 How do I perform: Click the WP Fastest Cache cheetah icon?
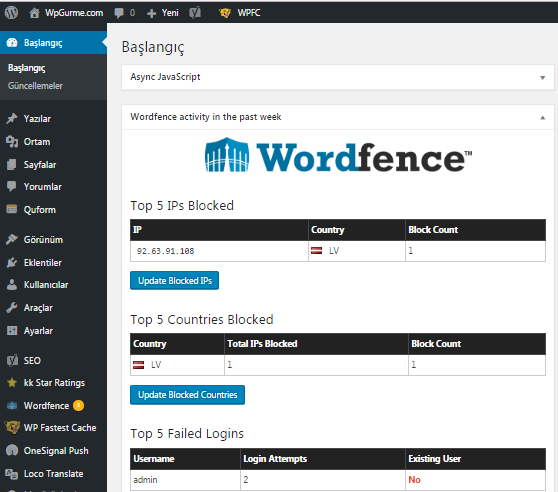point(12,427)
